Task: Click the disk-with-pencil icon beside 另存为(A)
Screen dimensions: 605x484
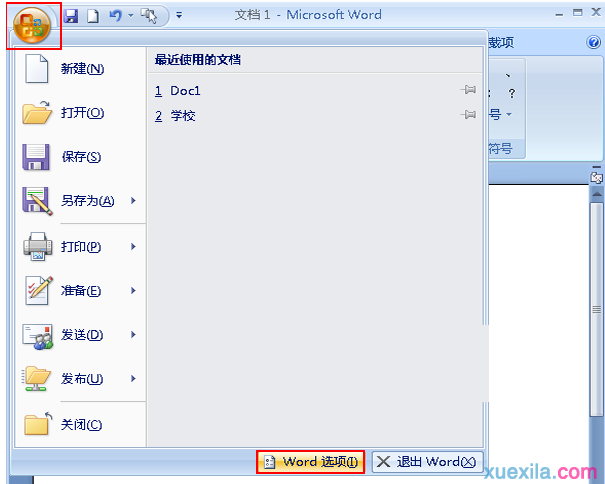Action: [37, 201]
